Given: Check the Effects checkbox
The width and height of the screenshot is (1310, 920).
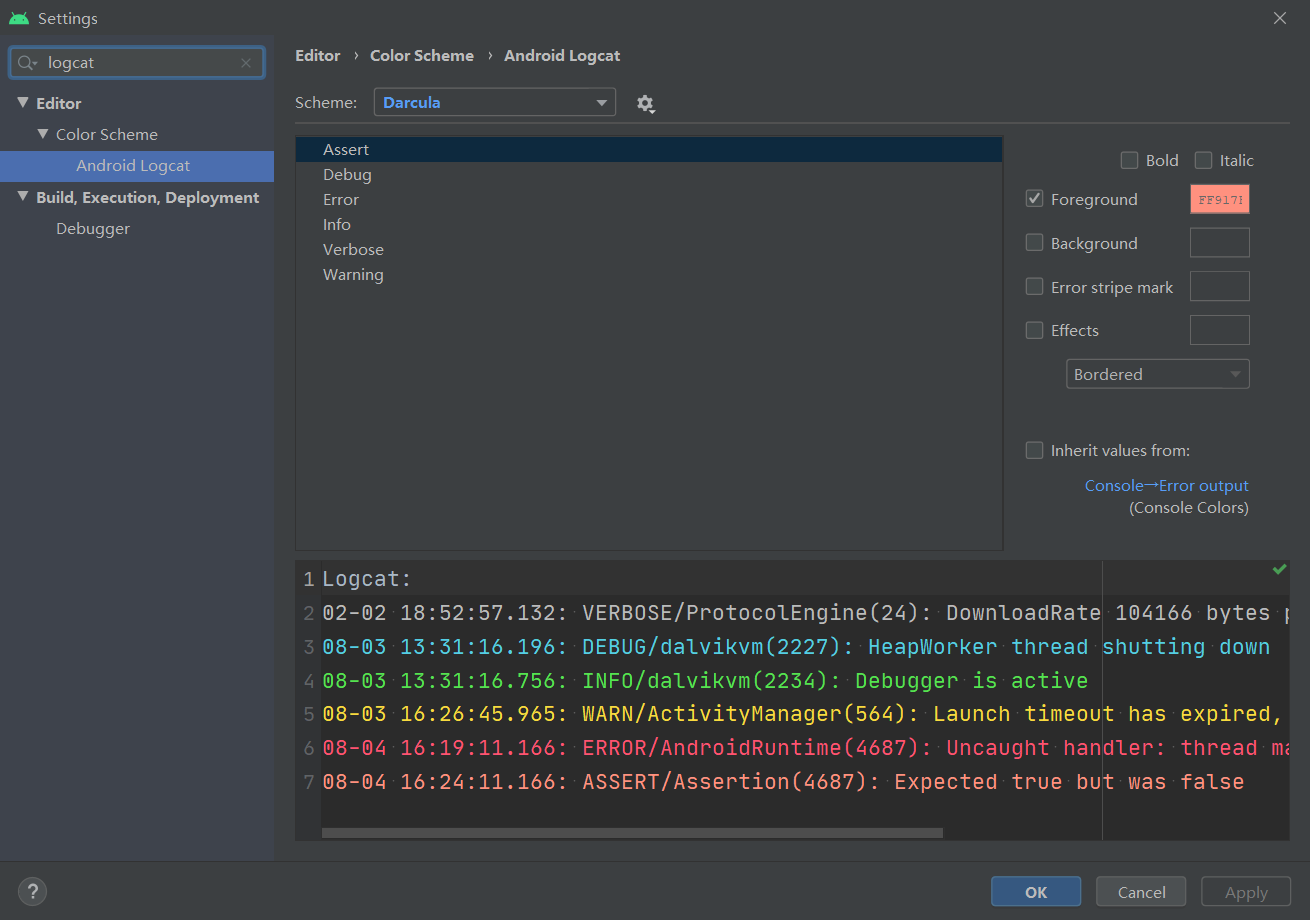Looking at the screenshot, I should pyautogui.click(x=1035, y=330).
